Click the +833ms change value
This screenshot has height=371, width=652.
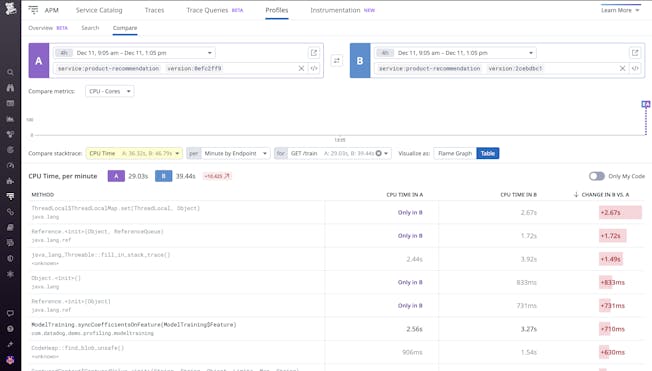coord(612,282)
